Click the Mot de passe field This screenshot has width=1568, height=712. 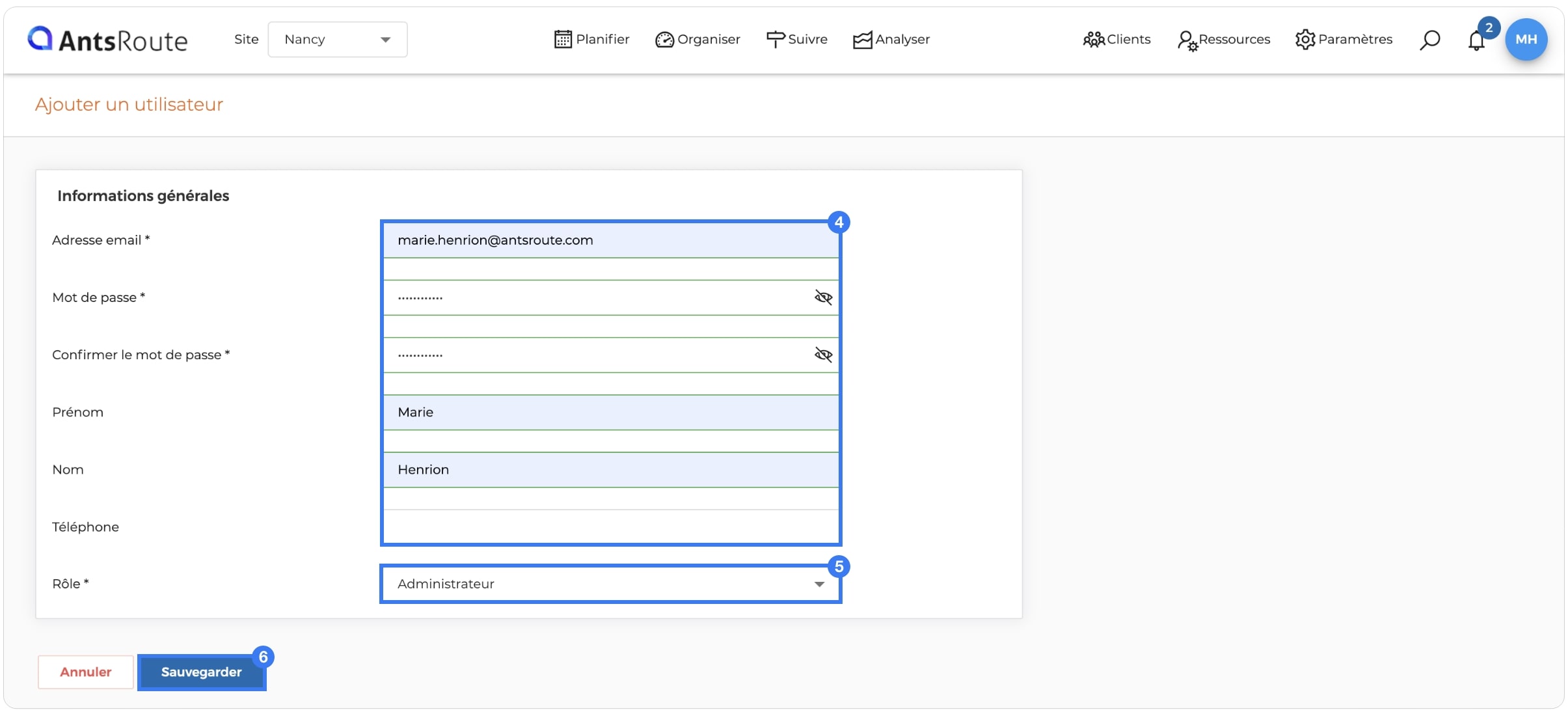[x=611, y=297]
